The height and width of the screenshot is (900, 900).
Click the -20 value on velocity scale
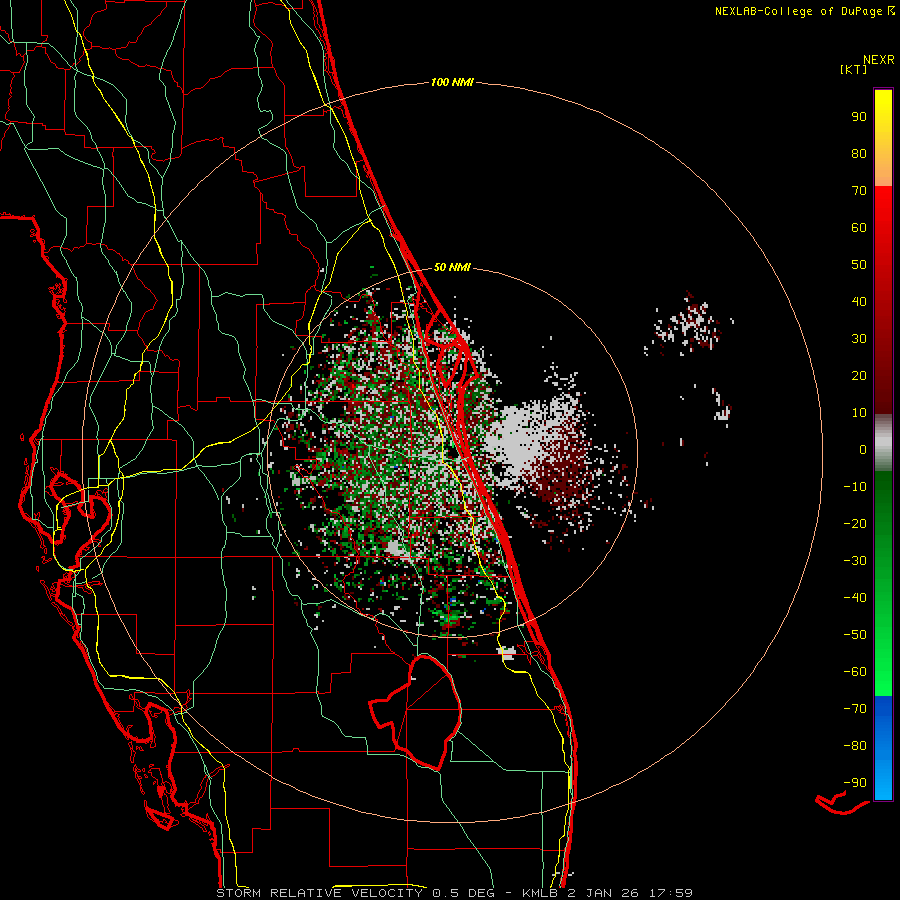[855, 523]
